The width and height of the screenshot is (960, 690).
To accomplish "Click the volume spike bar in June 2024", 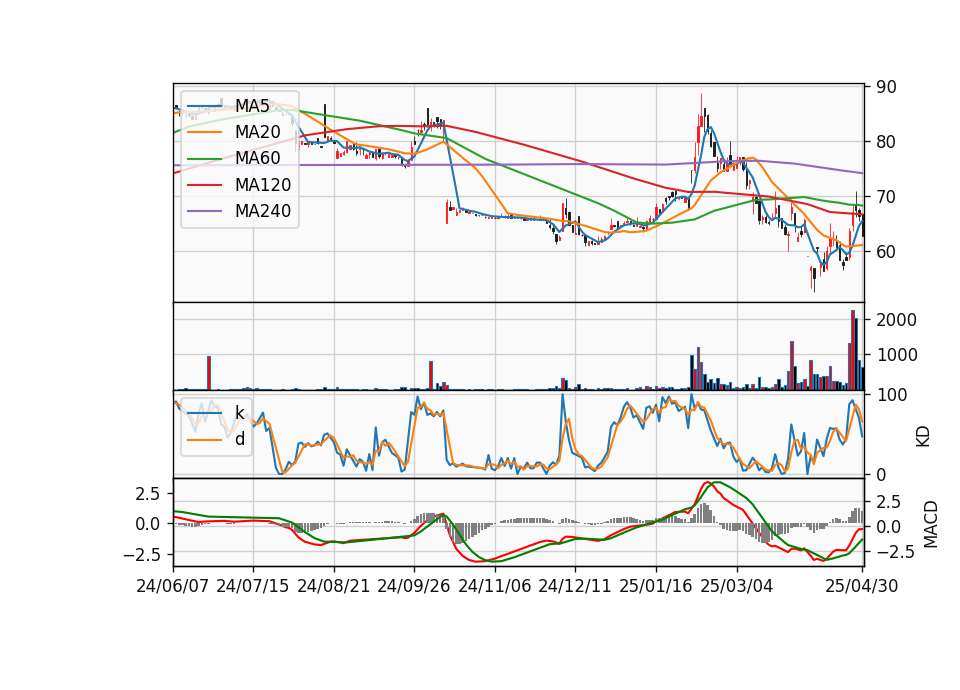I will click(x=209, y=373).
